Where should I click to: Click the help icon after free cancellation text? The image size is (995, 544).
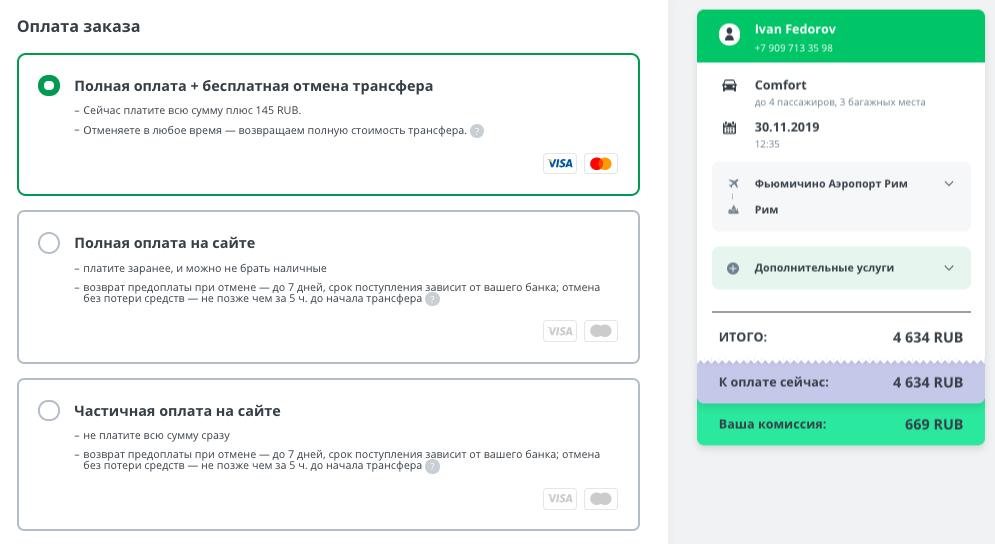pyautogui.click(x=477, y=131)
